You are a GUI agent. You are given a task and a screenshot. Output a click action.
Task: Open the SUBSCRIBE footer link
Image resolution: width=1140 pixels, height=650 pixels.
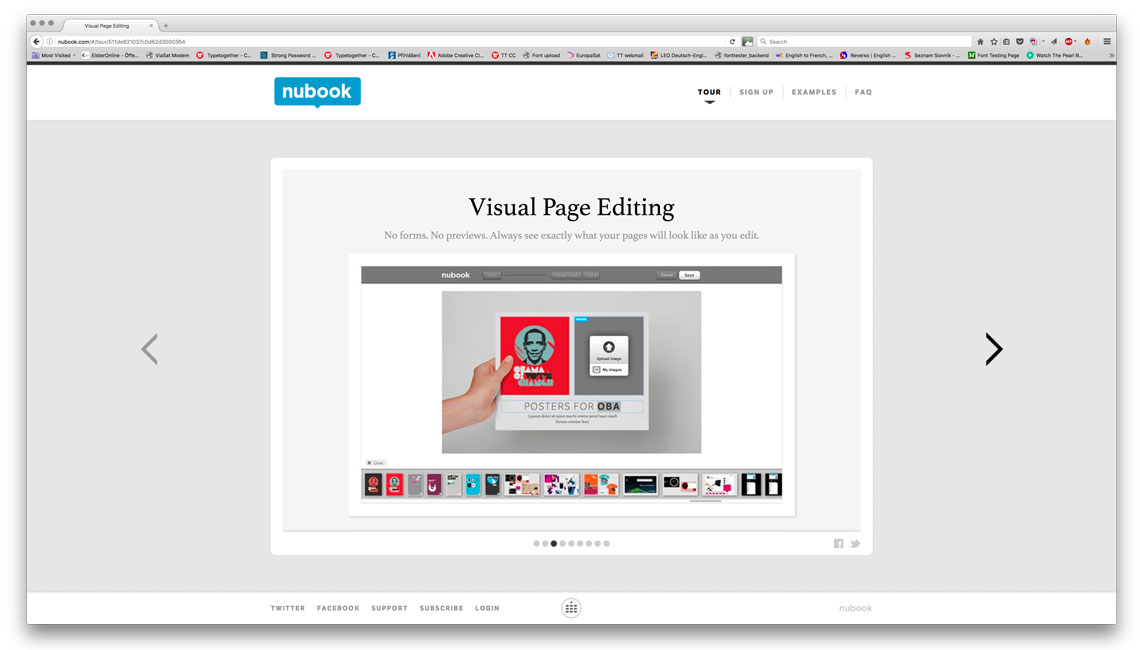point(441,608)
